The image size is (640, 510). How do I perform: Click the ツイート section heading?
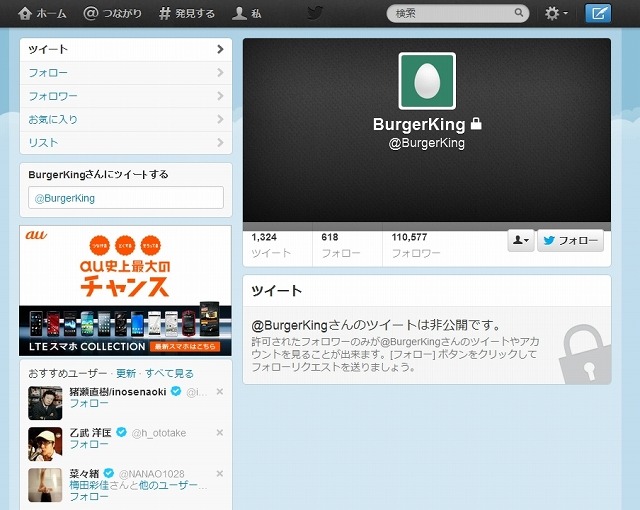[277, 291]
